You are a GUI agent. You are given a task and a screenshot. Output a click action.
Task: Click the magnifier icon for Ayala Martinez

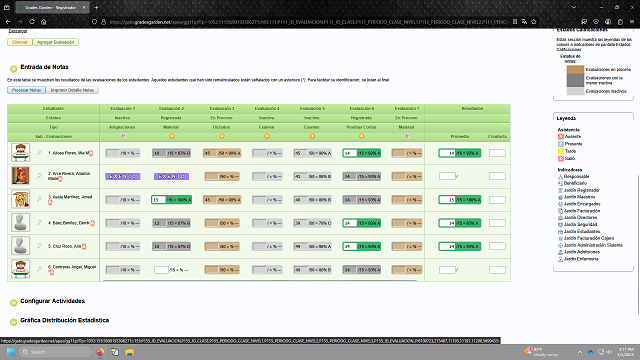pyautogui.click(x=40, y=199)
